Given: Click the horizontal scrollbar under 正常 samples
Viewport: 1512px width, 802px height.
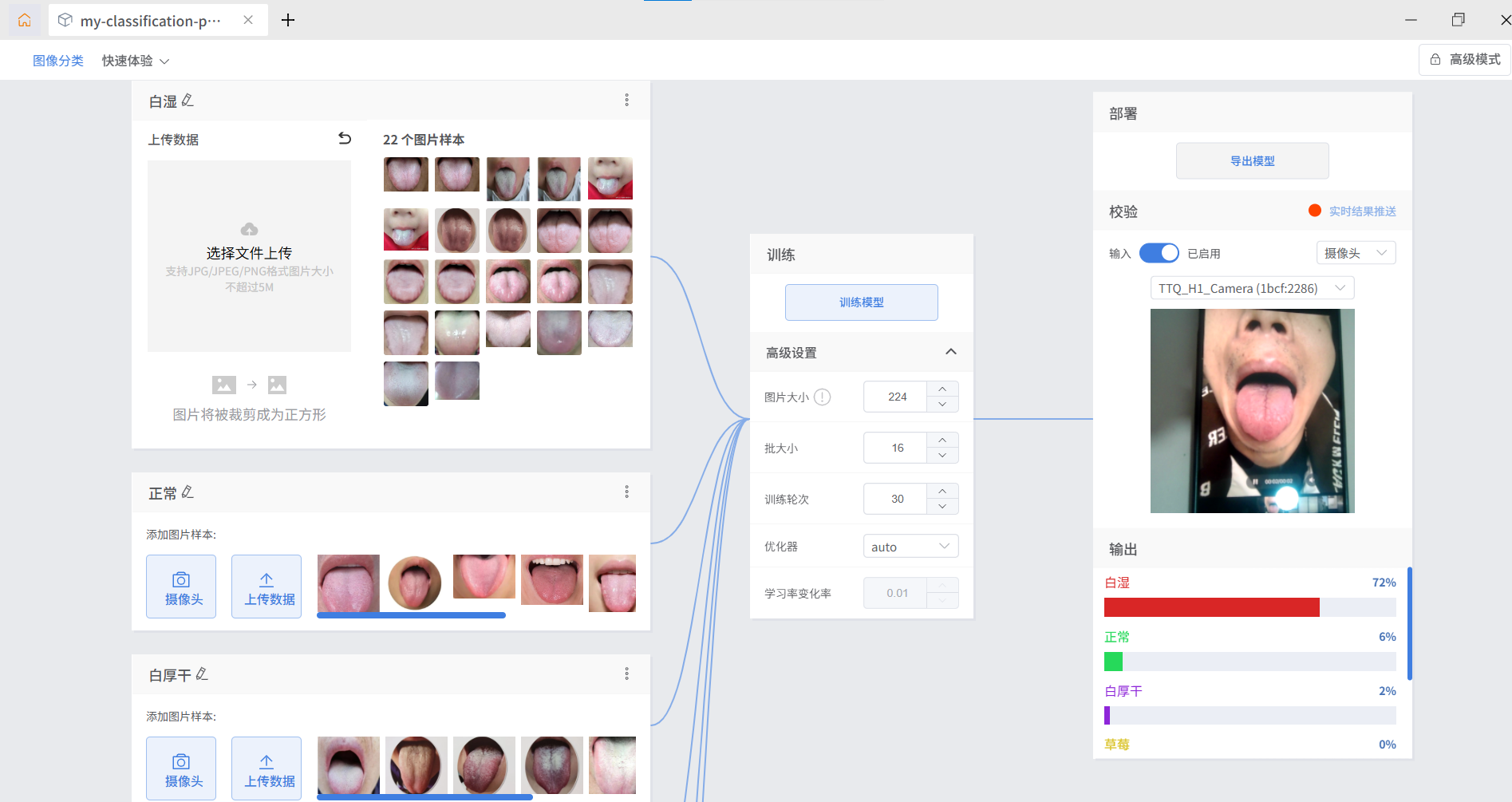Looking at the screenshot, I should tap(411, 615).
